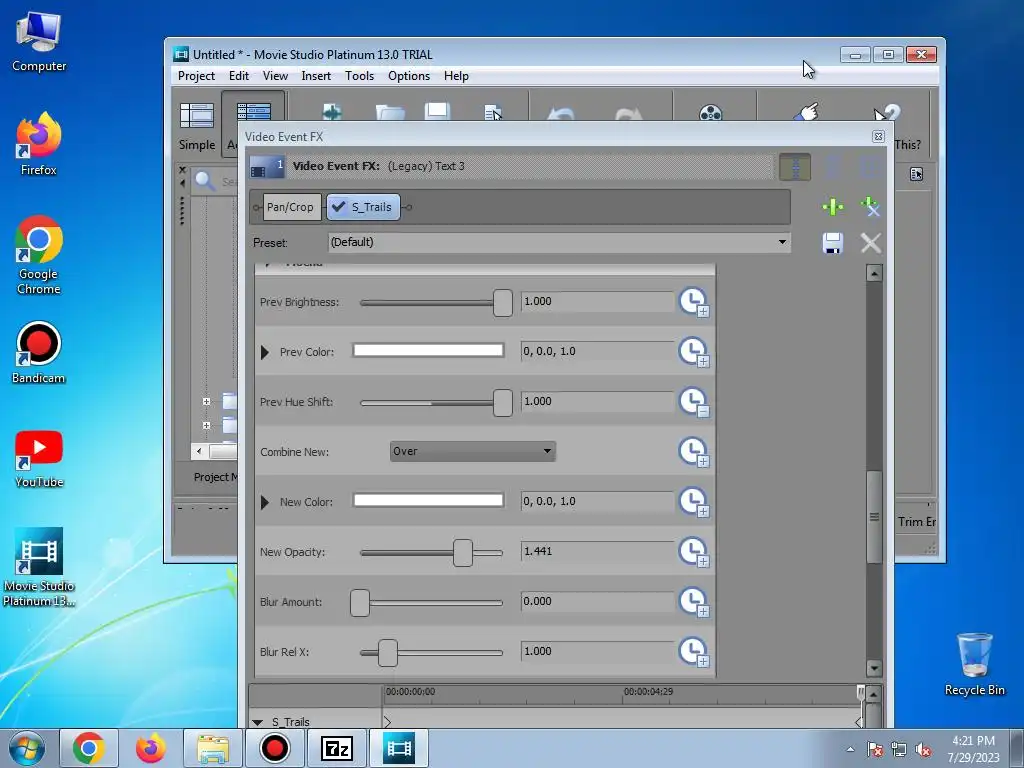1024x768 pixels.
Task: Open the Options menu
Action: point(409,76)
